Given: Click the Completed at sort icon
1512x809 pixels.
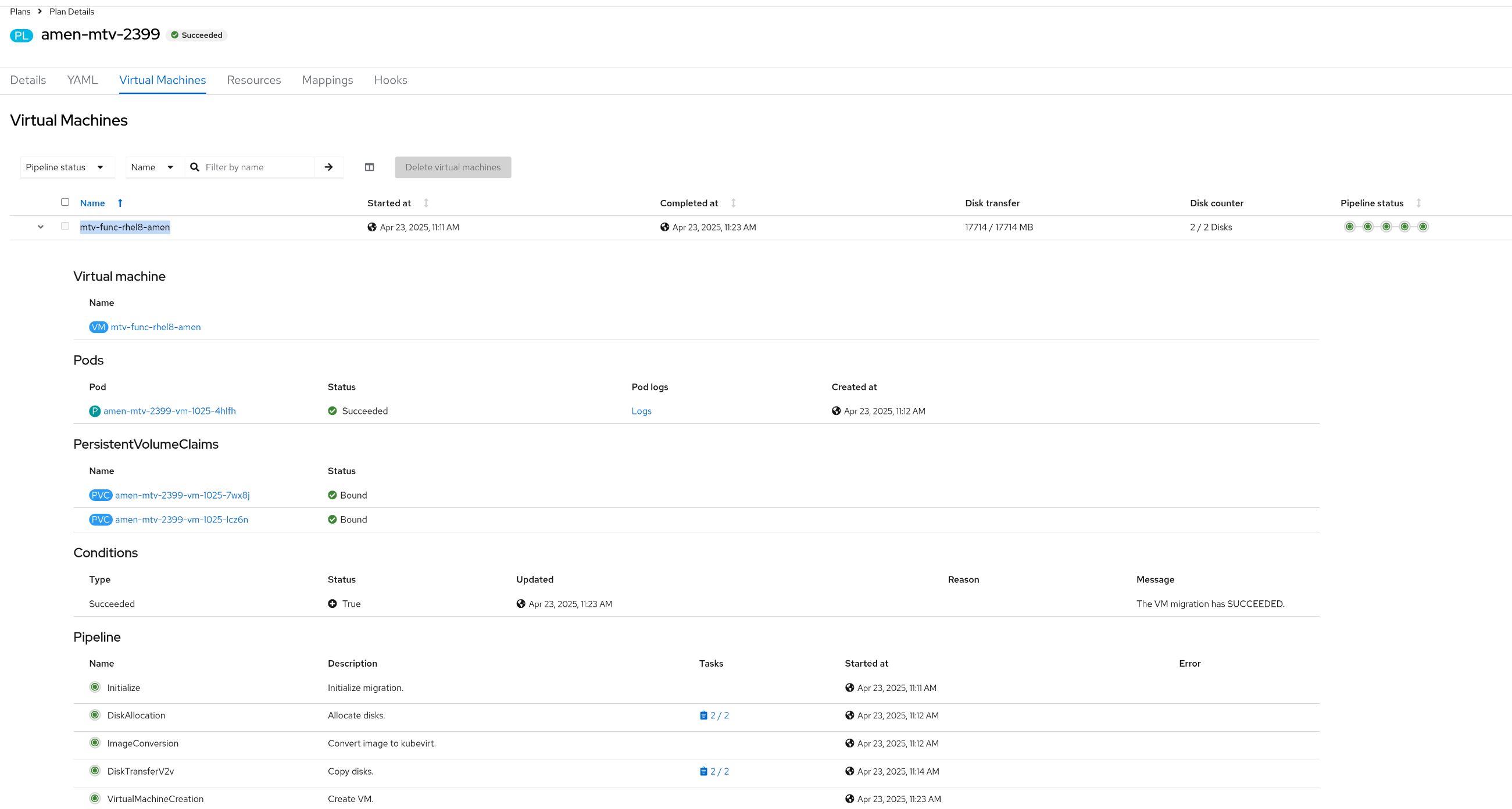Looking at the screenshot, I should (x=733, y=203).
